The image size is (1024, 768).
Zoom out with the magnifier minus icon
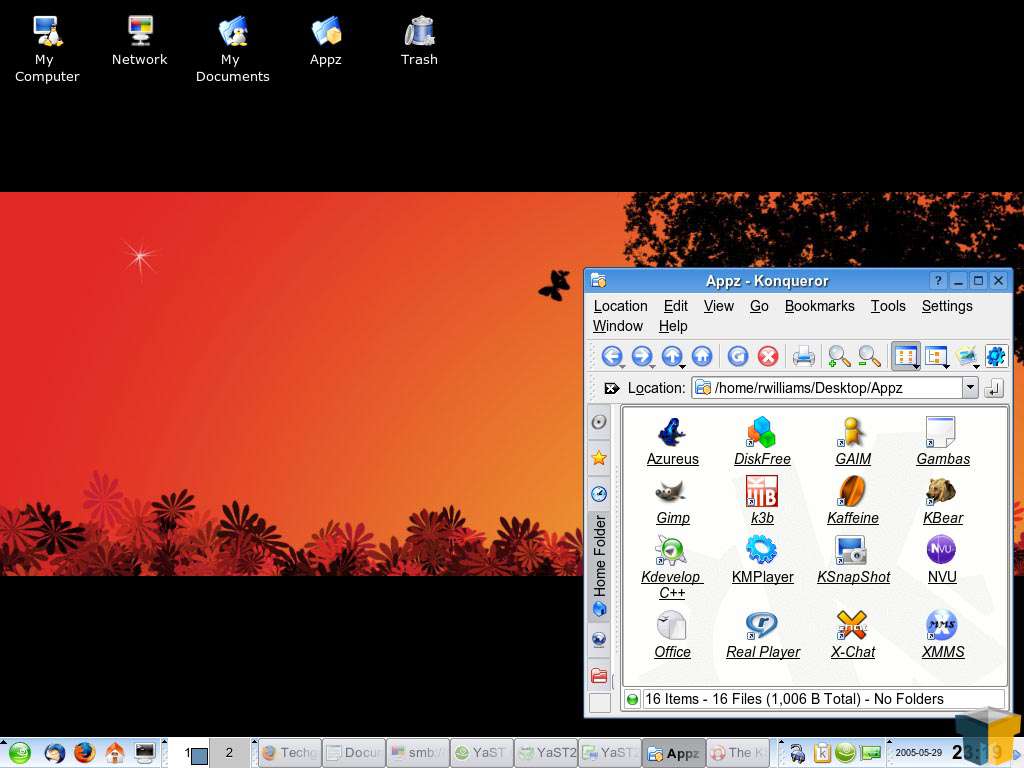tap(869, 356)
